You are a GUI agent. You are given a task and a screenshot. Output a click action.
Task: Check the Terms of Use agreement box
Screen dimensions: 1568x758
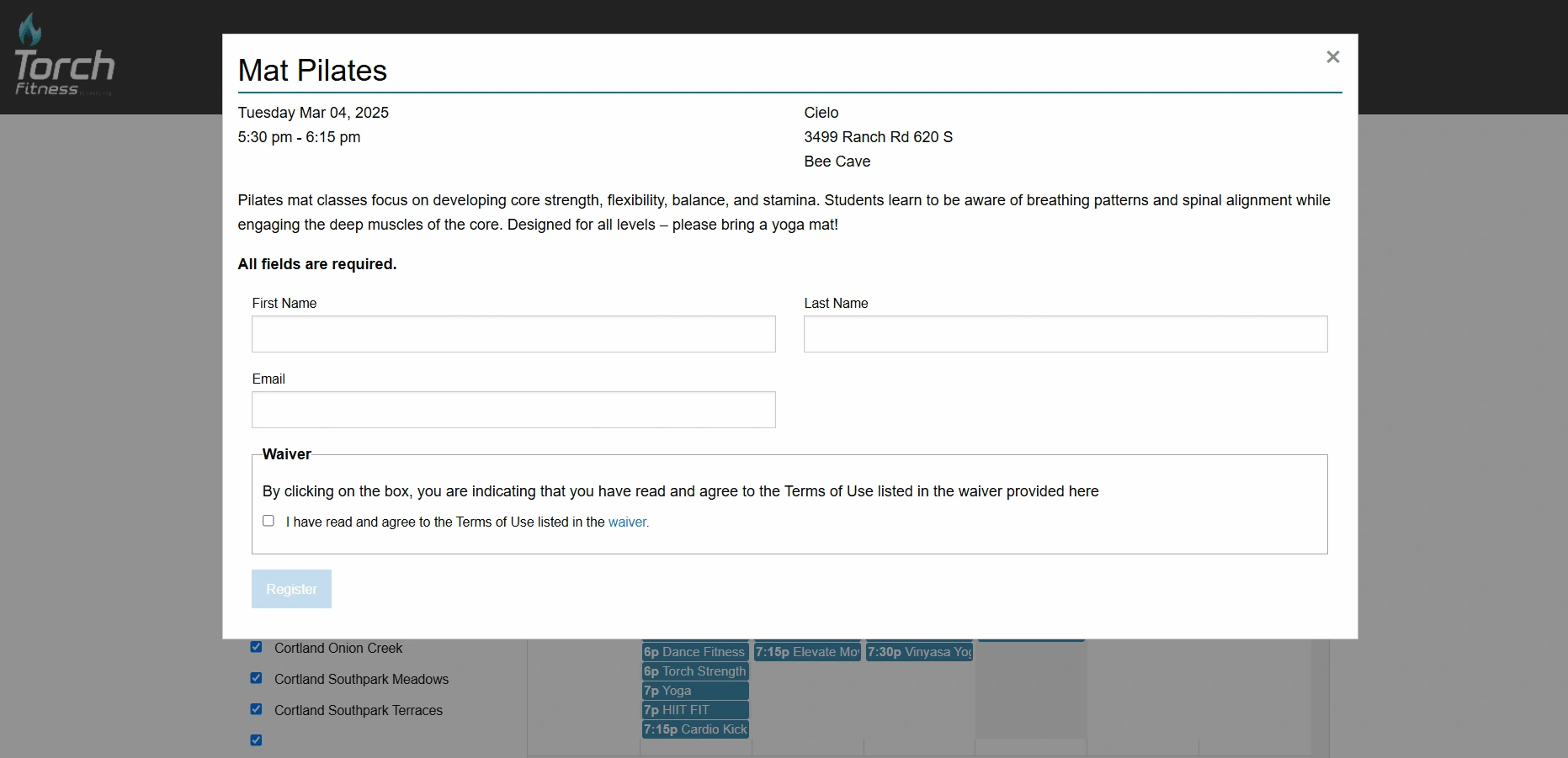click(x=268, y=521)
